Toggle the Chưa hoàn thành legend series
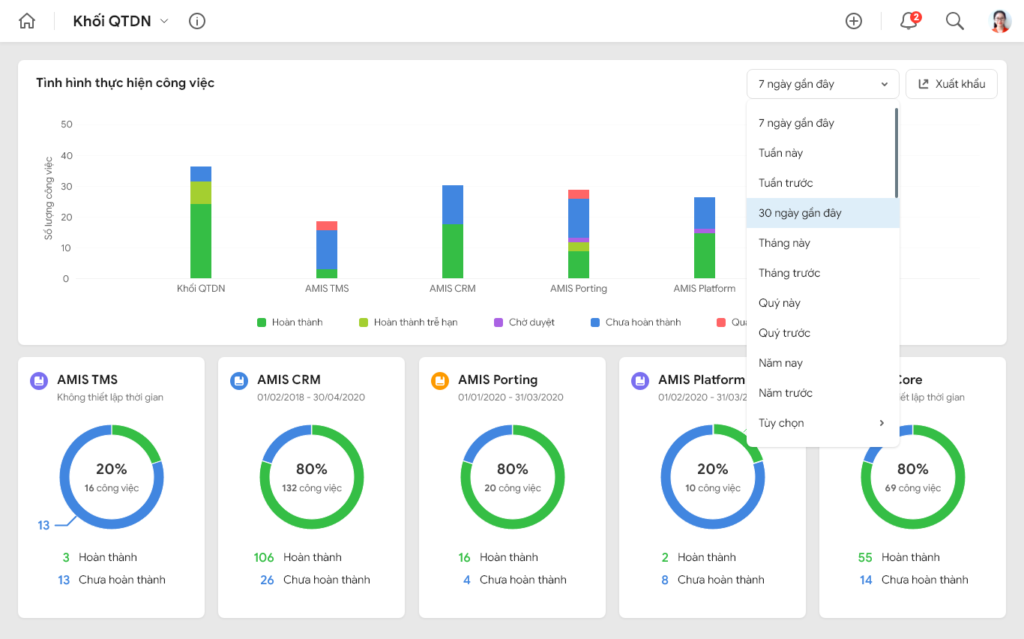The width and height of the screenshot is (1024, 639). pyautogui.click(x=635, y=322)
